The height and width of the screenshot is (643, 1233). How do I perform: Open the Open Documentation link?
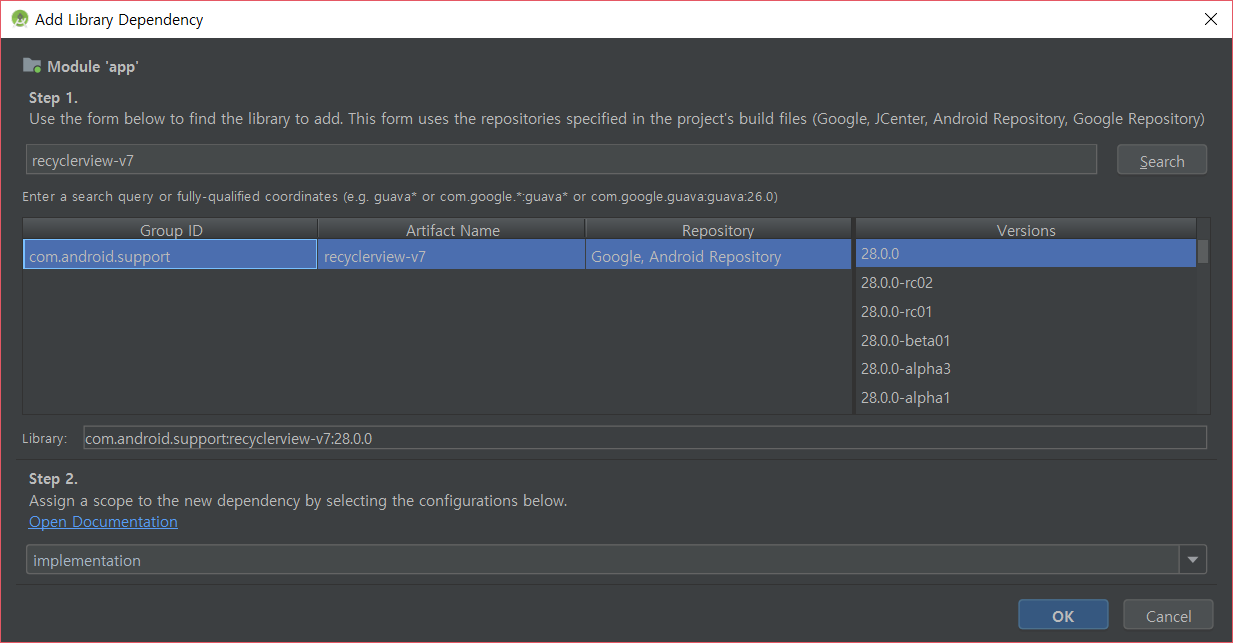[103, 522]
